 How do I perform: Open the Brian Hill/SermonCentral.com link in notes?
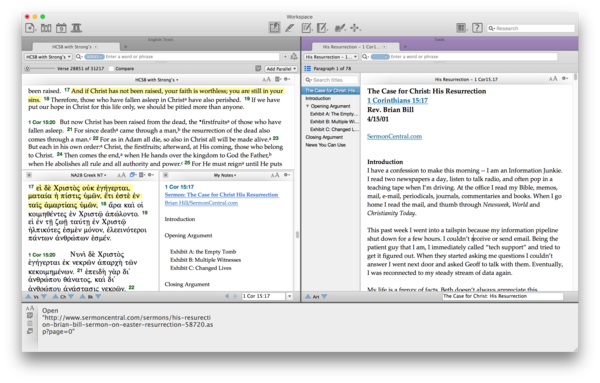click(201, 203)
